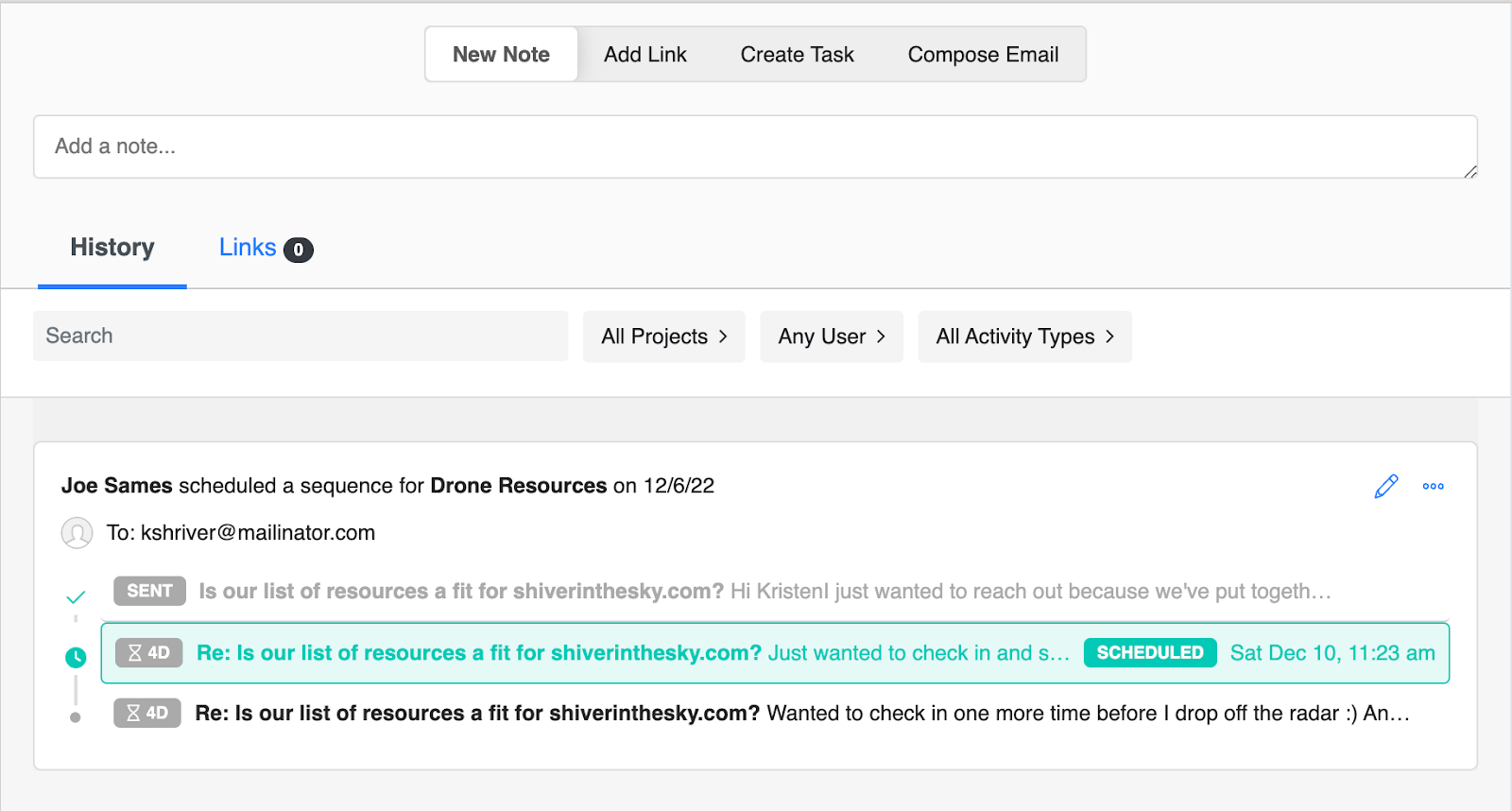Click the 4D hourglass badge on last email
This screenshot has width=1512, height=811.
(147, 713)
